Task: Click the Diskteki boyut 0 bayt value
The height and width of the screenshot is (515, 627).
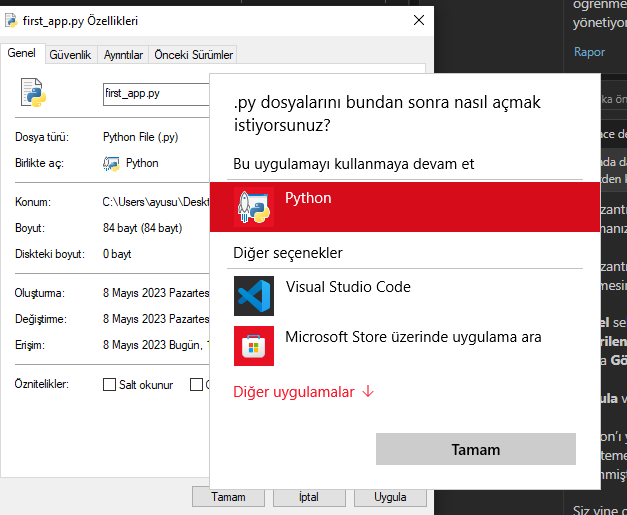Action: [x=117, y=254]
